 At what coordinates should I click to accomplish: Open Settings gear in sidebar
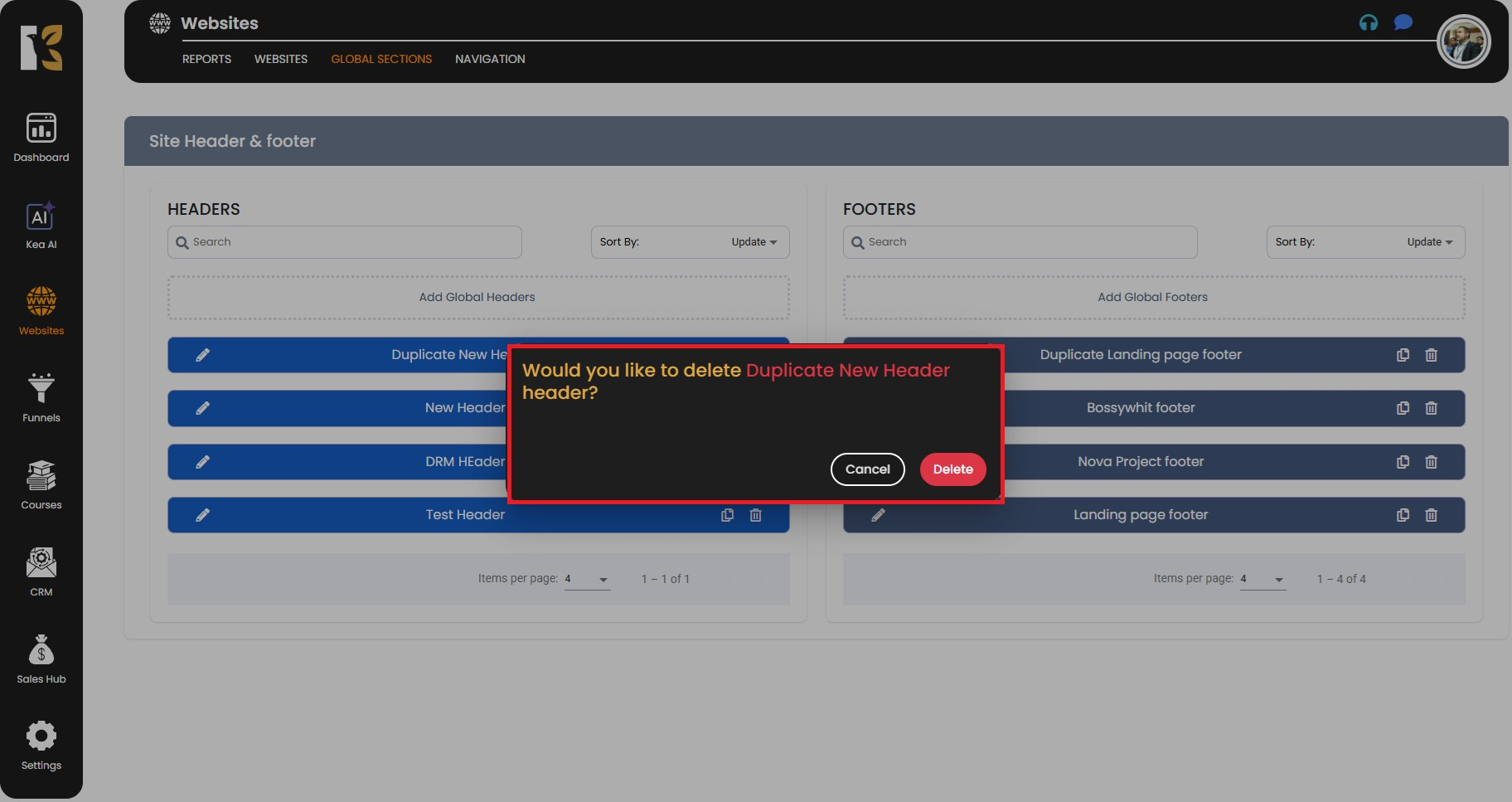41,745
